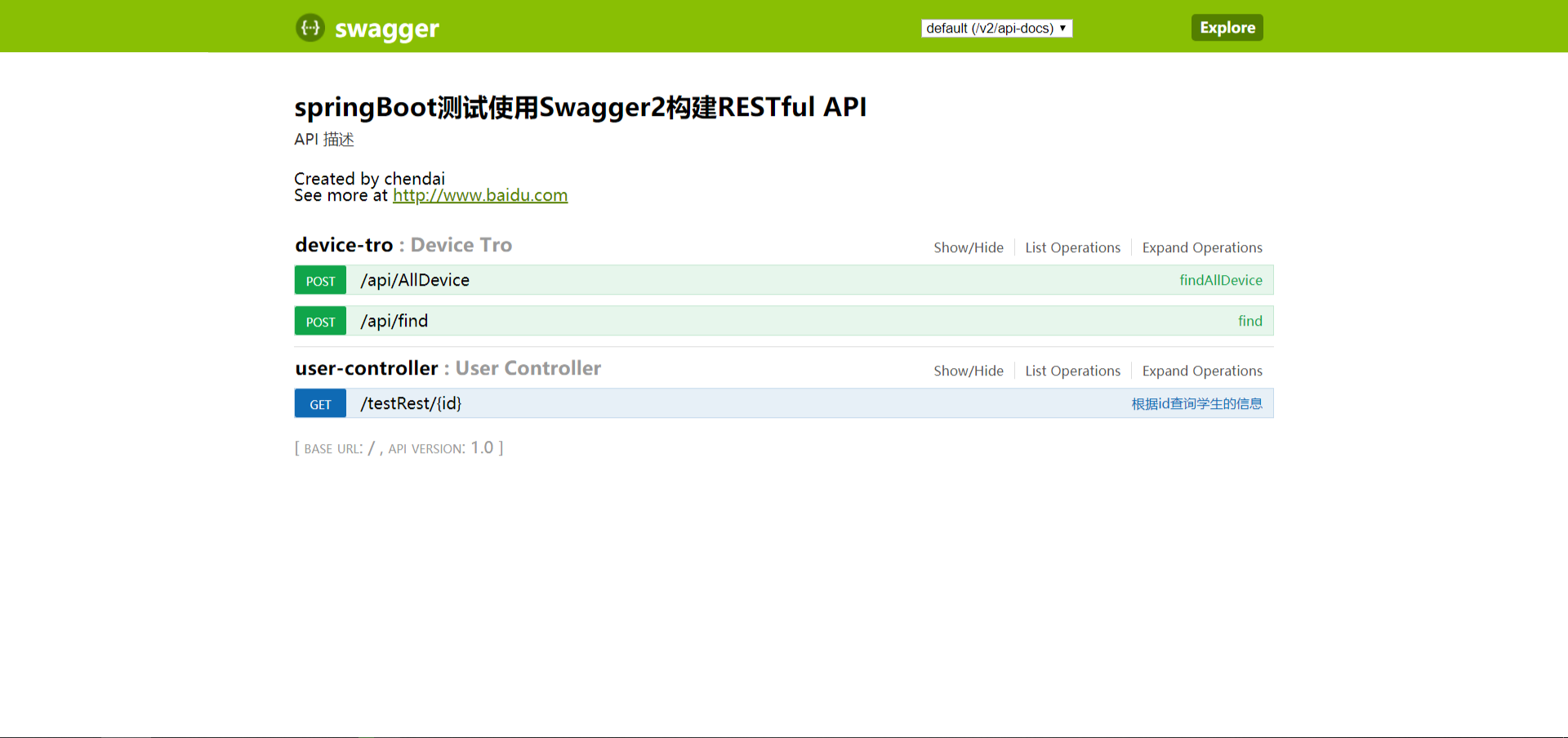1568x738 pixels.
Task: Click the 根据id查询学生的信息 summary
Action: pyautogui.click(x=1196, y=403)
